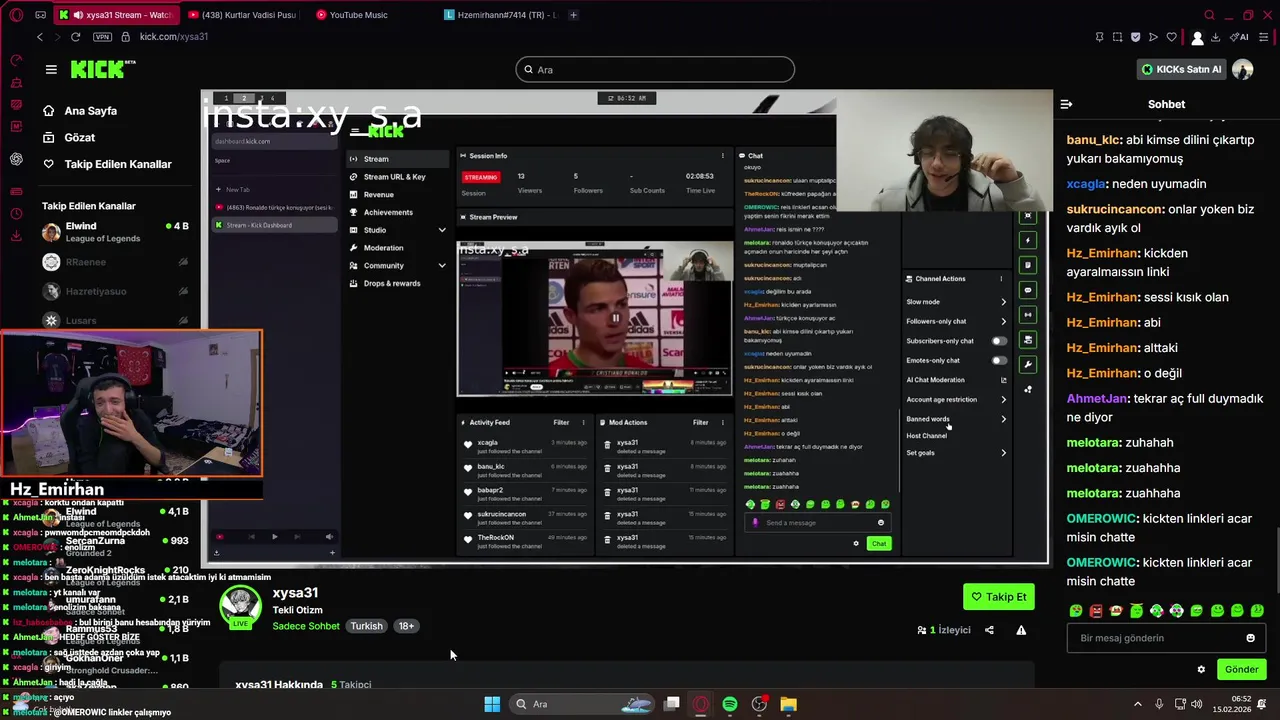Open Spotify from the taskbar
Viewport: 1280px width, 720px height.
(730, 704)
